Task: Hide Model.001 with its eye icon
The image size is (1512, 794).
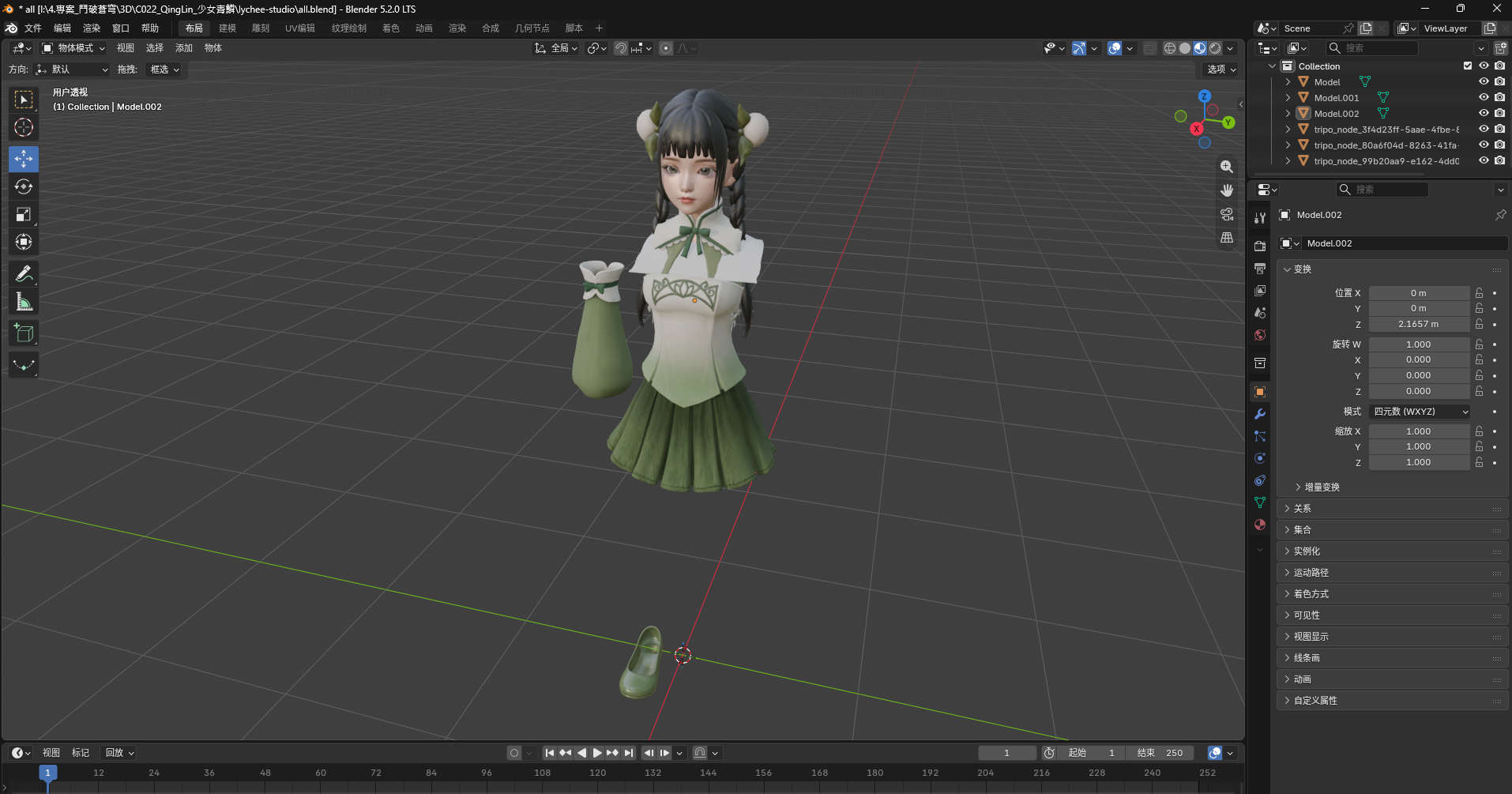Action: click(x=1484, y=98)
